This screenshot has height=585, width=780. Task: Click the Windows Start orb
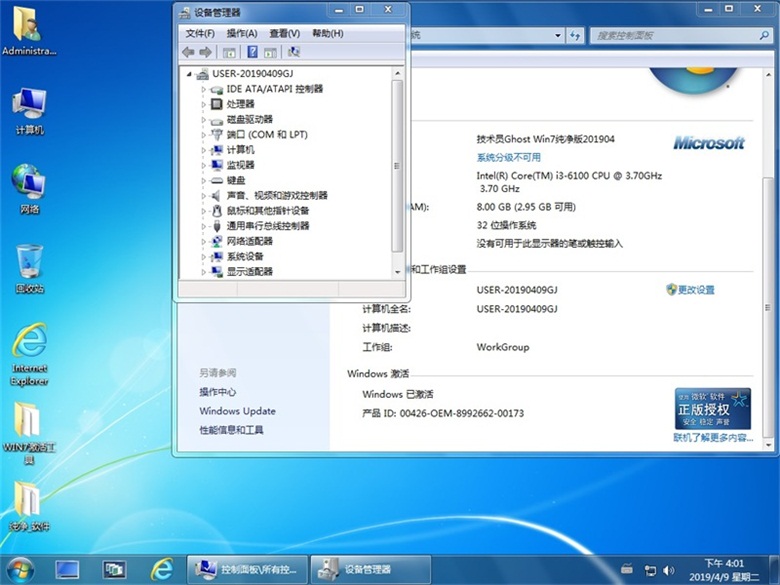(x=20, y=568)
